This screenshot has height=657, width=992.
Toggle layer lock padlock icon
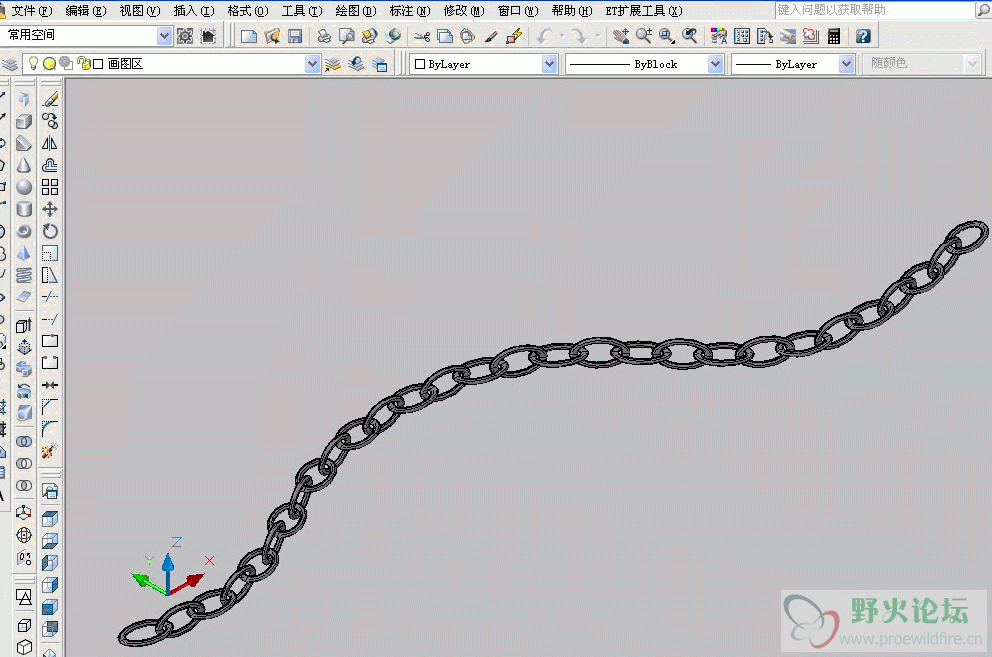click(x=83, y=63)
